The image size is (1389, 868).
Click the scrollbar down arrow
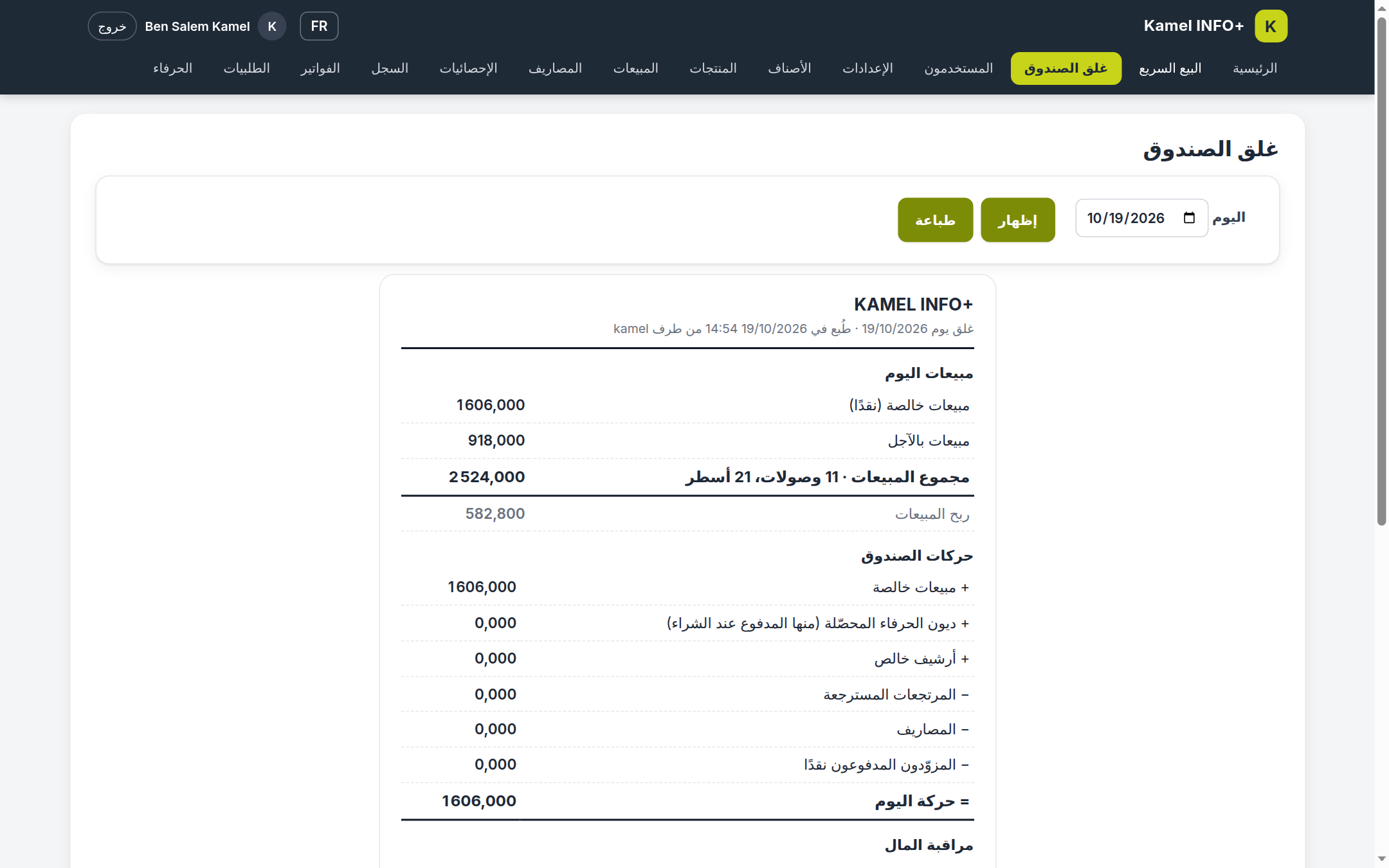[x=1381, y=859]
